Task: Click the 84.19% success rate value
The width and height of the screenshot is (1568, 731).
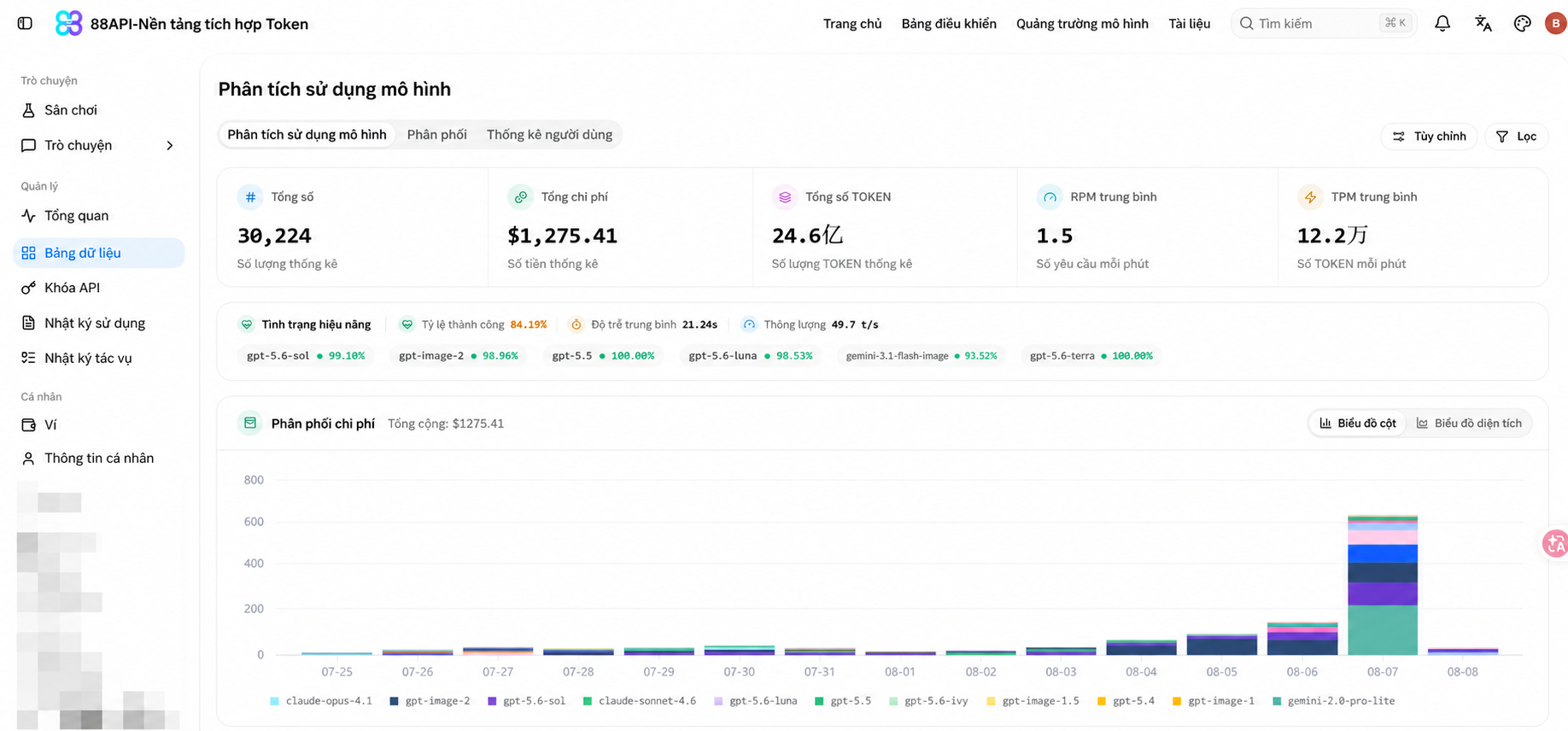Action: (529, 325)
